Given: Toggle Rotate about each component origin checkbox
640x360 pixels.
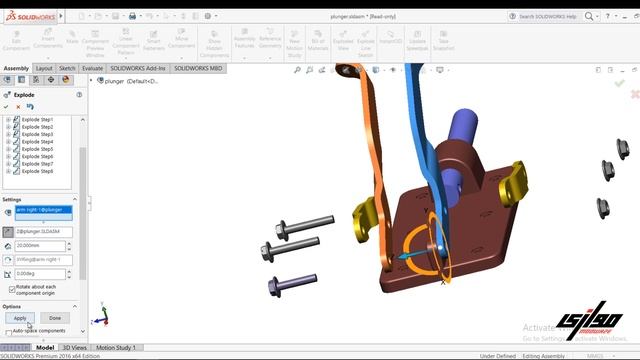Looking at the screenshot, I should (12, 289).
